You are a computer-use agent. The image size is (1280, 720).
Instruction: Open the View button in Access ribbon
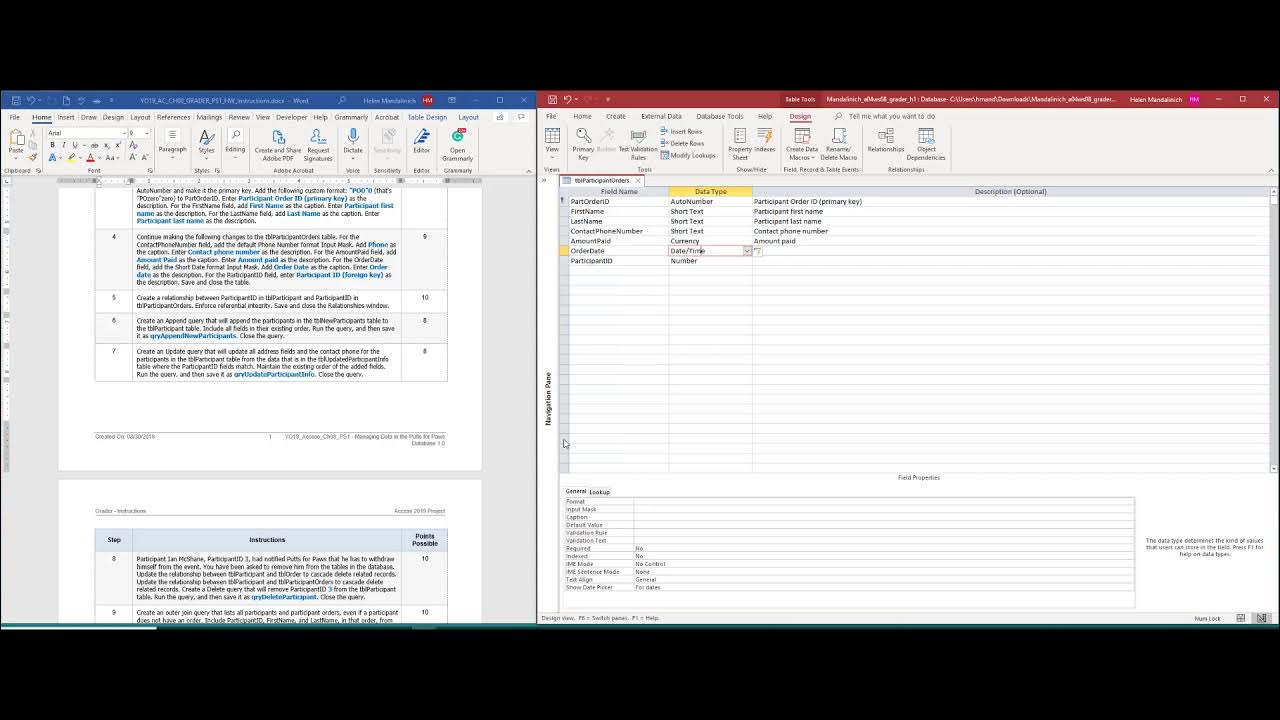552,143
